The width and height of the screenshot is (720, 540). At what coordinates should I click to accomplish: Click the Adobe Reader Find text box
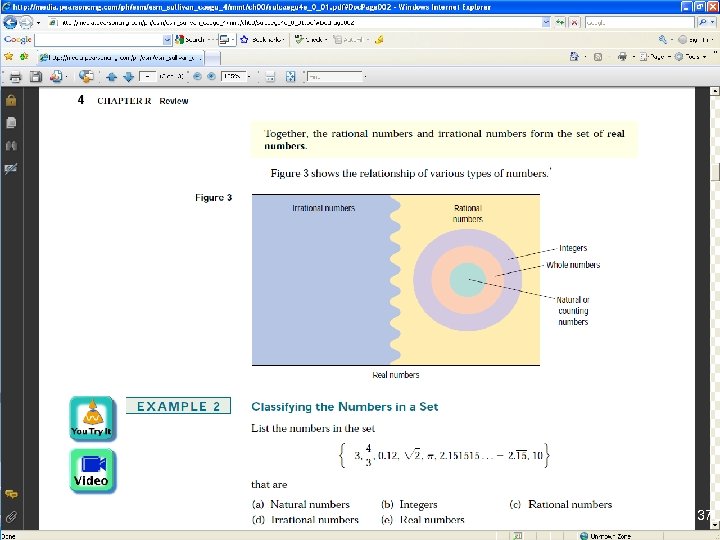[335, 77]
